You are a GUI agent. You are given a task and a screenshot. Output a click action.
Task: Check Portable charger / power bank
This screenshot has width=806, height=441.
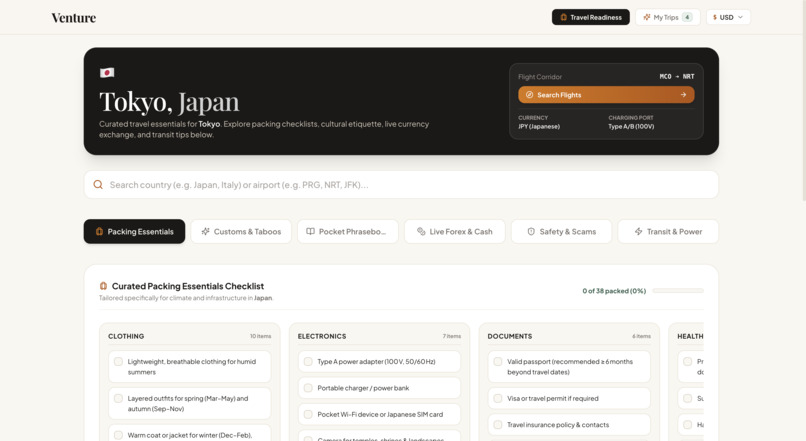[x=308, y=388]
